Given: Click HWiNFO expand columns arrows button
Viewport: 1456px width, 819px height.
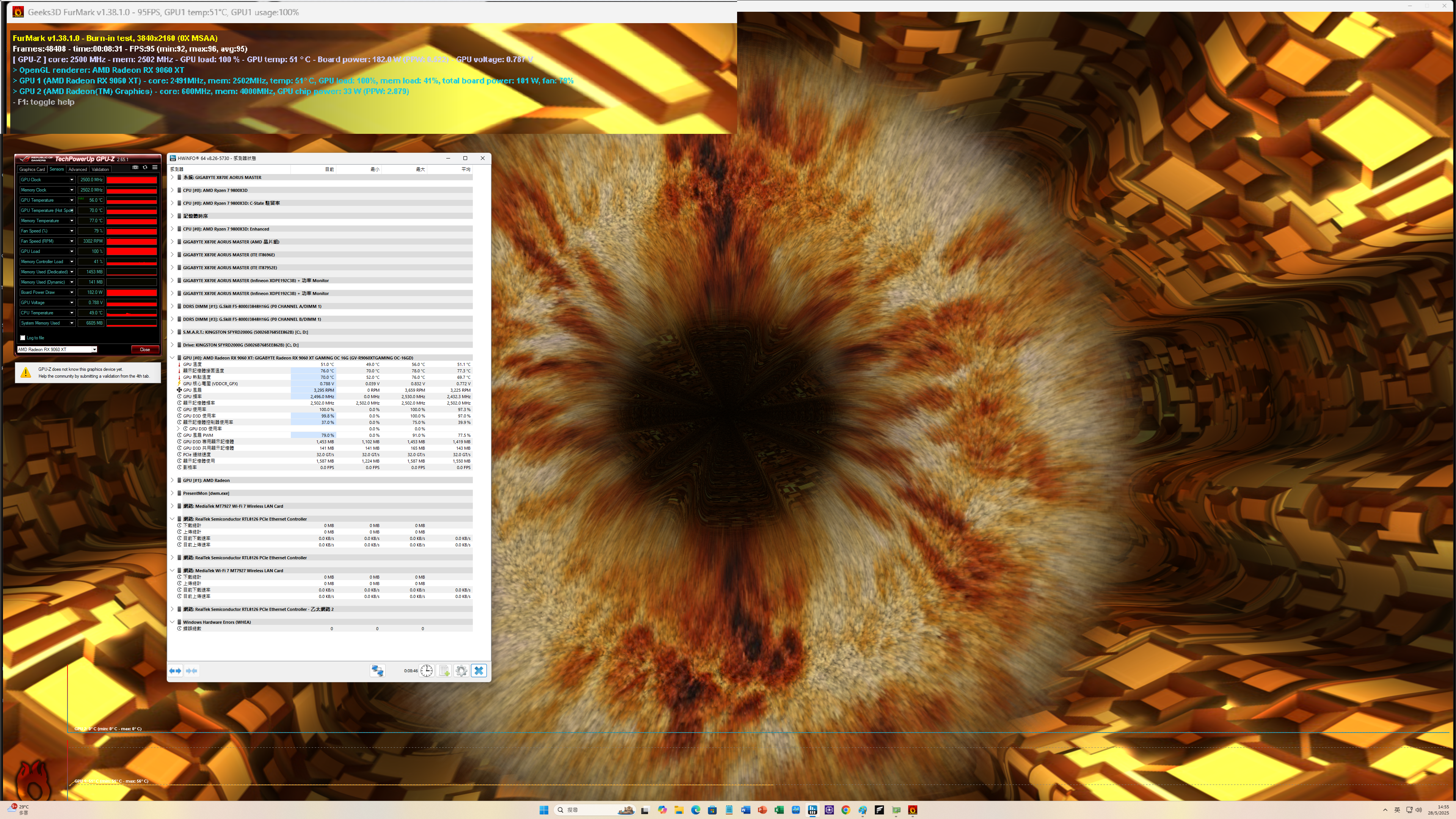Looking at the screenshot, I should (175, 671).
